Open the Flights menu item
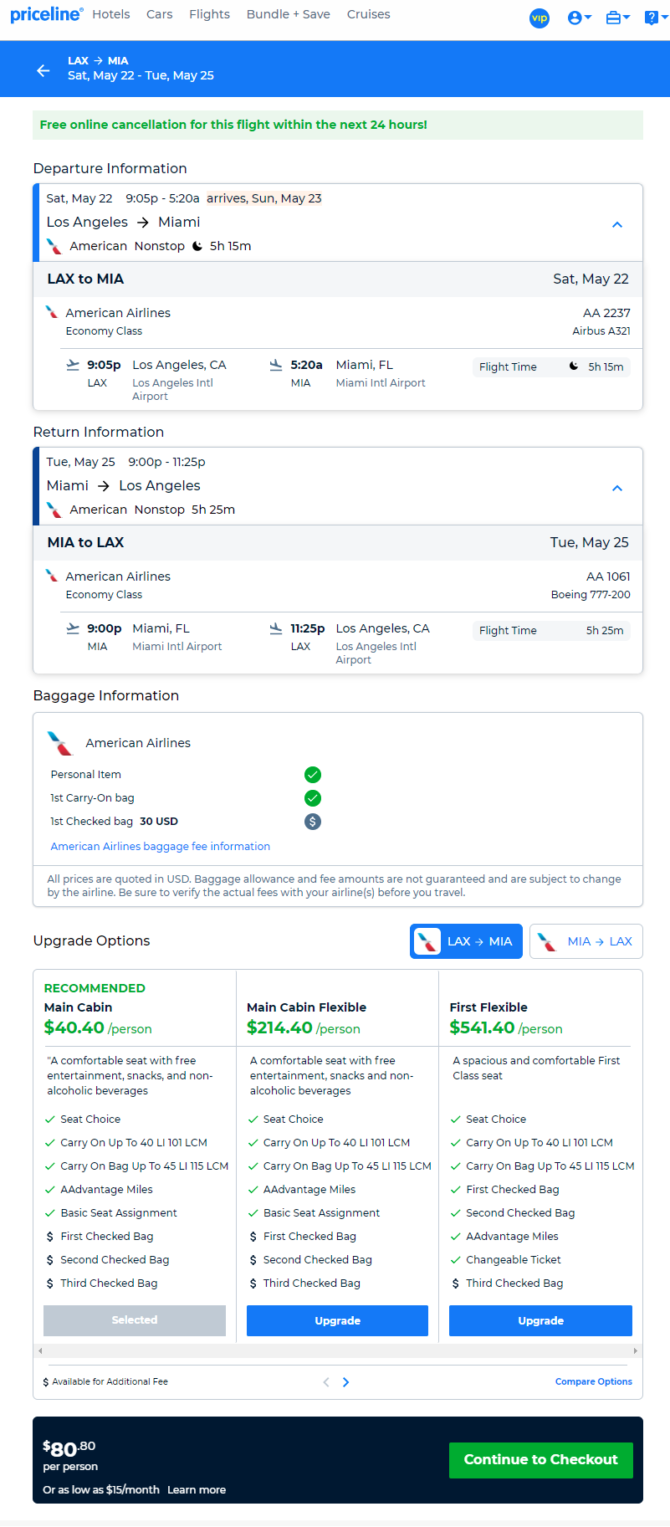670x1527 pixels. [x=209, y=15]
